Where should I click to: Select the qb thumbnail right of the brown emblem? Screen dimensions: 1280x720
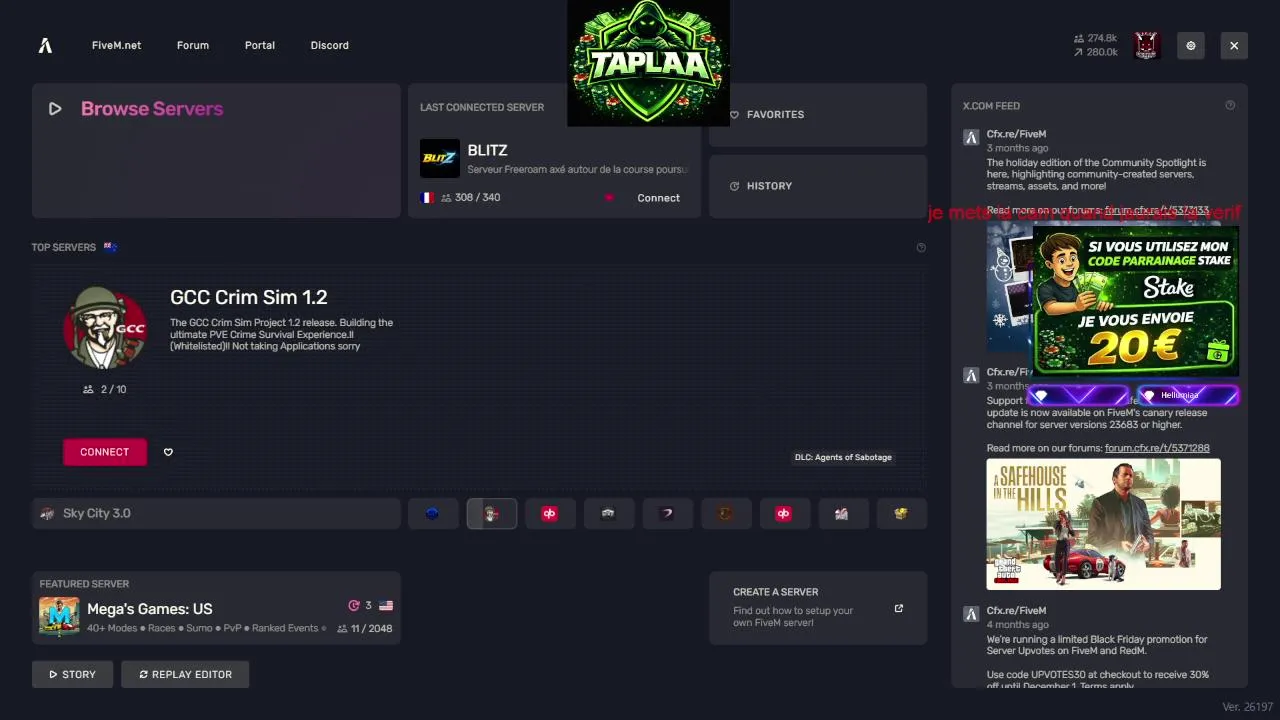click(784, 513)
